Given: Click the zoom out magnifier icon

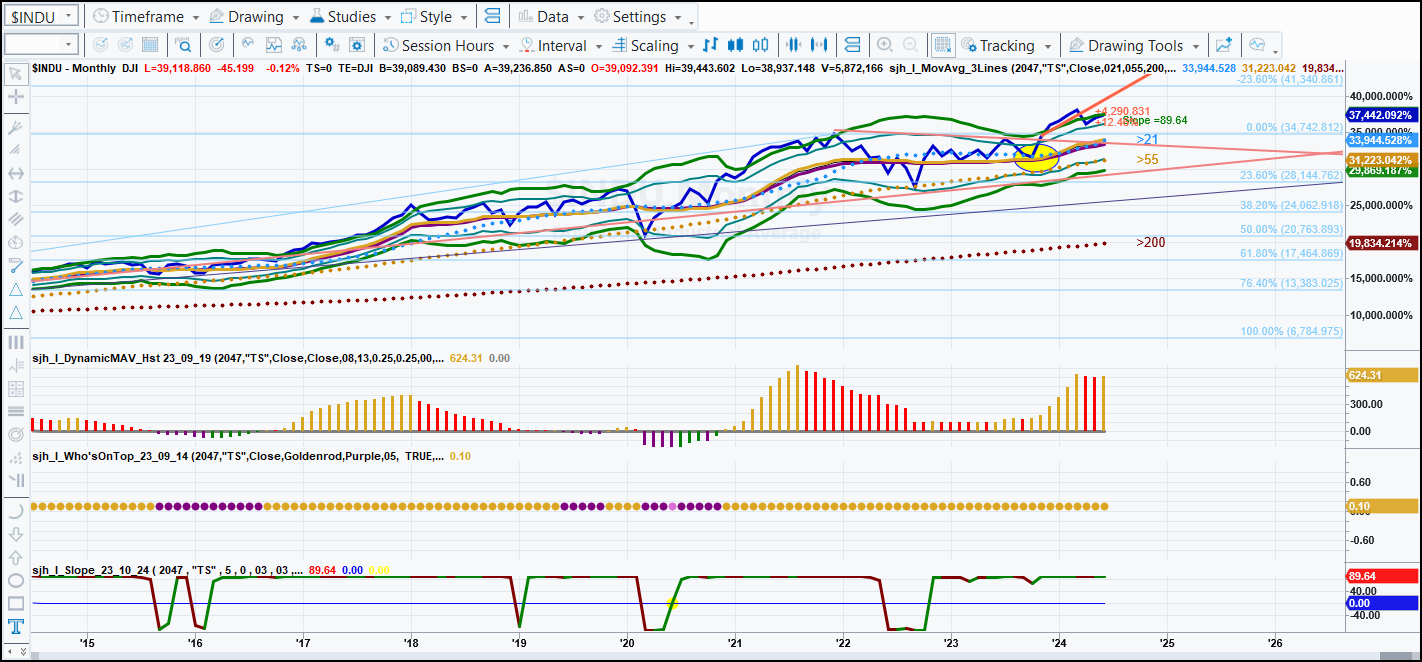Looking at the screenshot, I should pyautogui.click(x=910, y=45).
